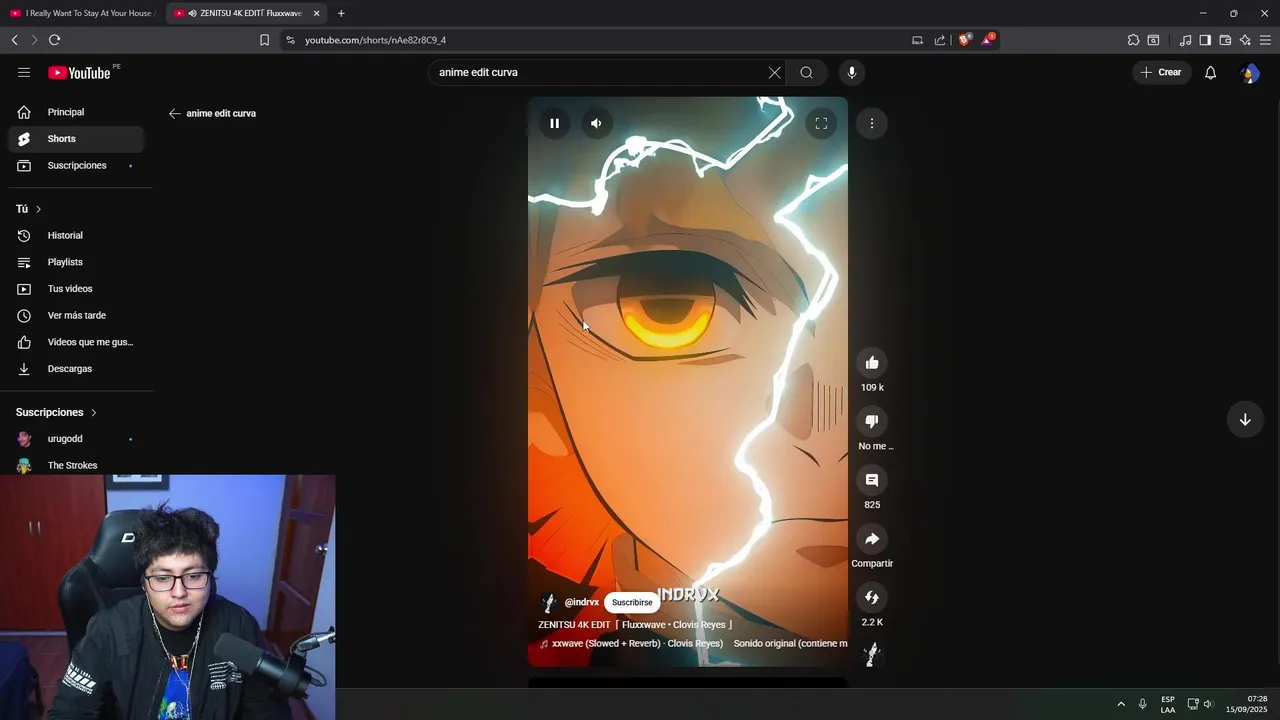Open clock showing 07:28 in taskbar

1246,704
